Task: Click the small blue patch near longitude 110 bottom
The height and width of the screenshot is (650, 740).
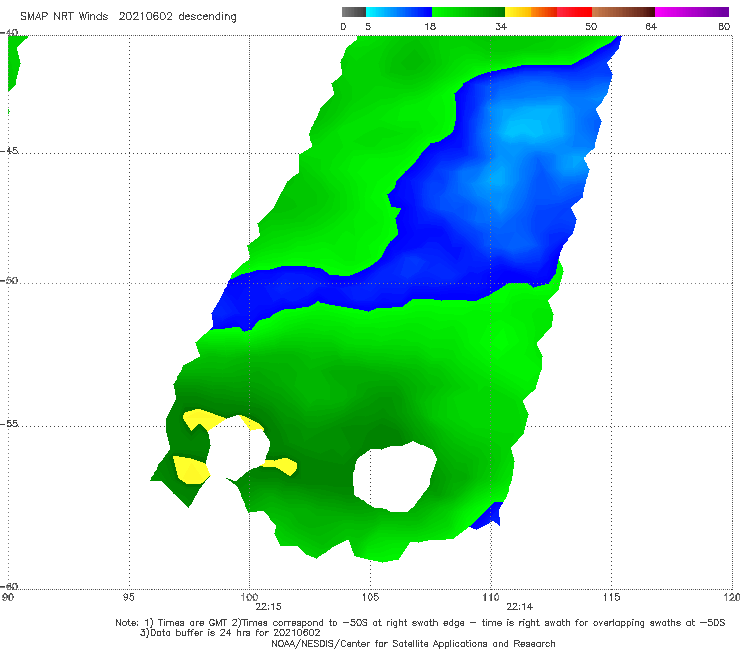Action: [487, 516]
